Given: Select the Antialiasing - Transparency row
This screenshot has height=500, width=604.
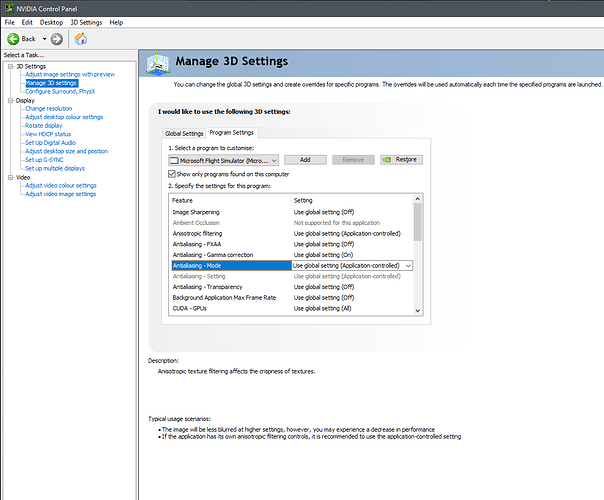Looking at the screenshot, I should 292,287.
